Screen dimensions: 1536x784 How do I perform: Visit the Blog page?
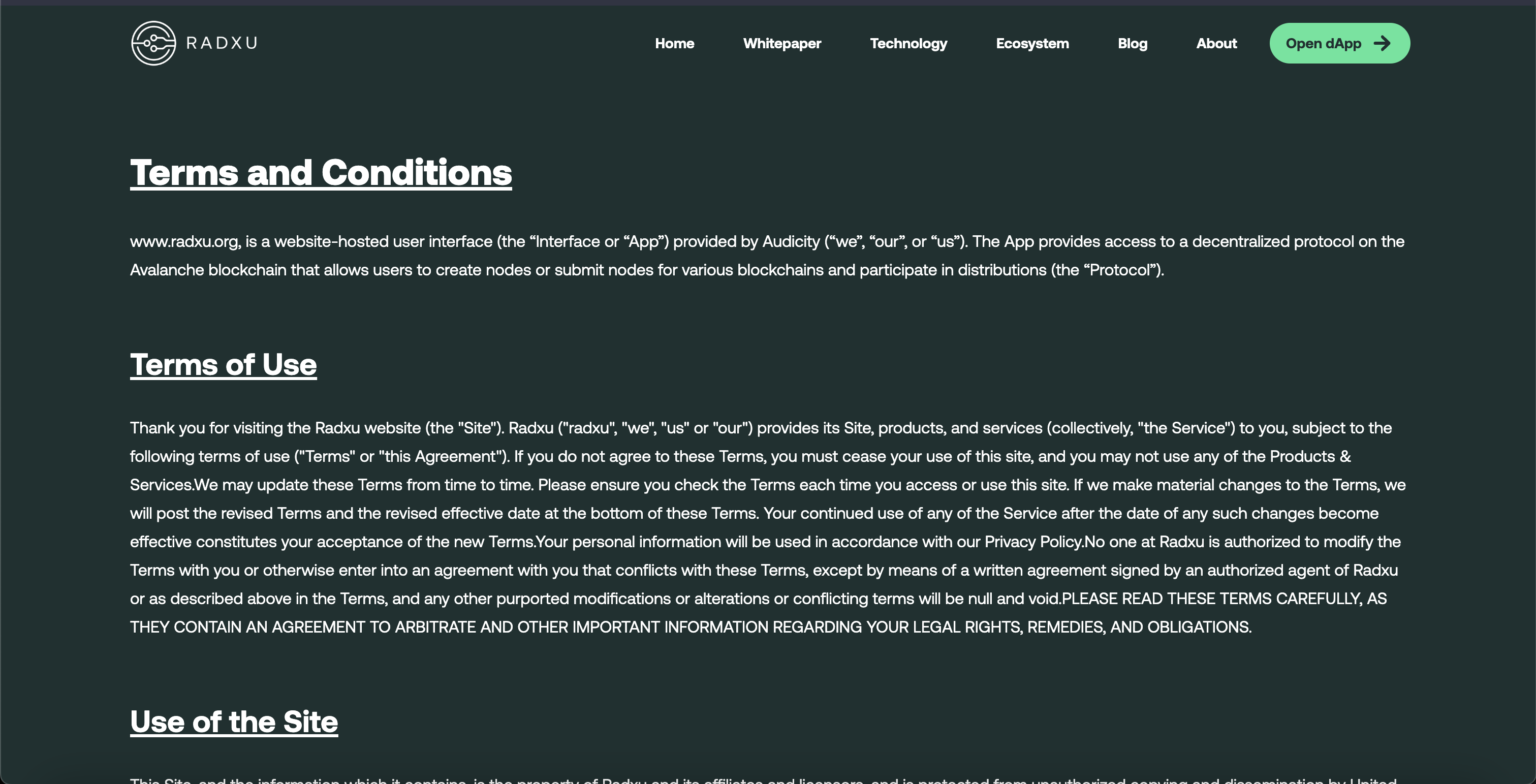coord(1133,44)
